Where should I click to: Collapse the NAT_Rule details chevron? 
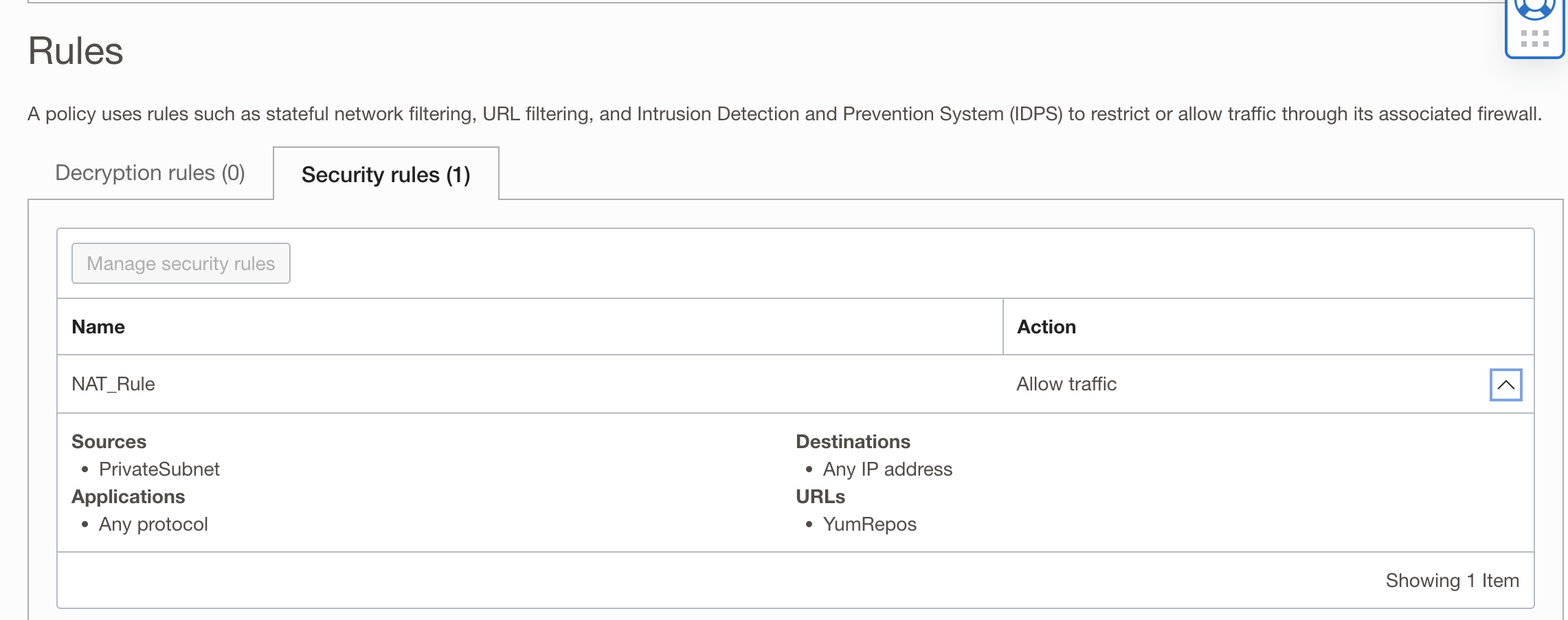coord(1505,385)
